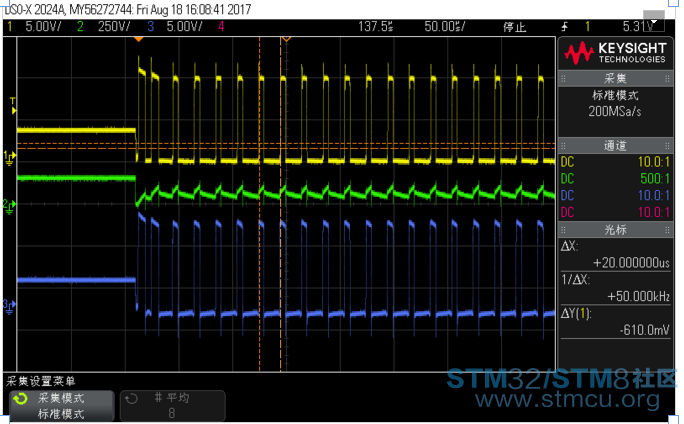Open the 通道 panel header
The image size is (684, 424).
[615, 146]
